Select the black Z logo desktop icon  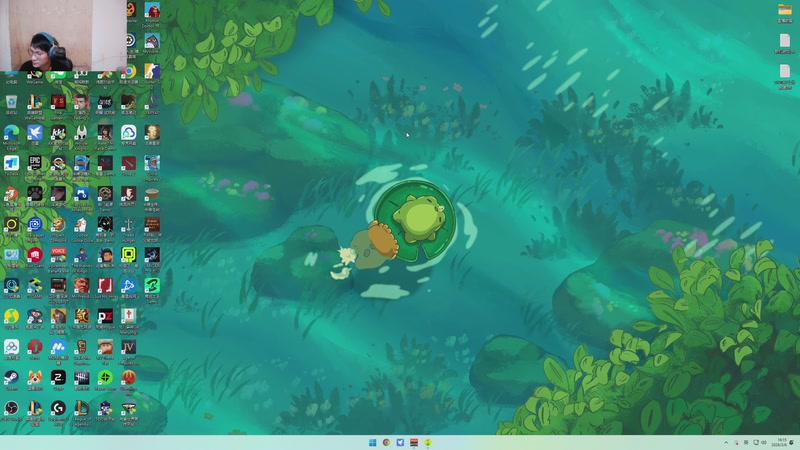[58, 378]
